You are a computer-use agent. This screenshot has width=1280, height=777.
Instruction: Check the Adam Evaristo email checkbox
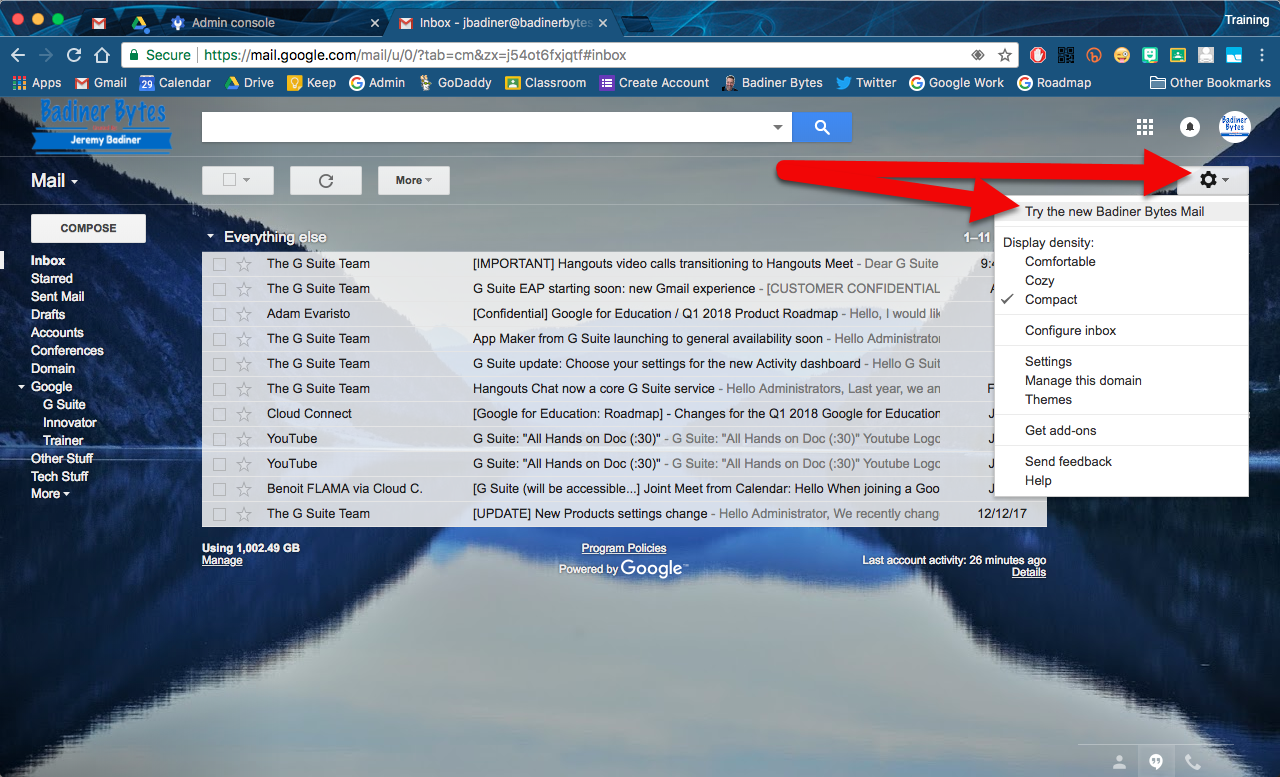[x=219, y=314]
